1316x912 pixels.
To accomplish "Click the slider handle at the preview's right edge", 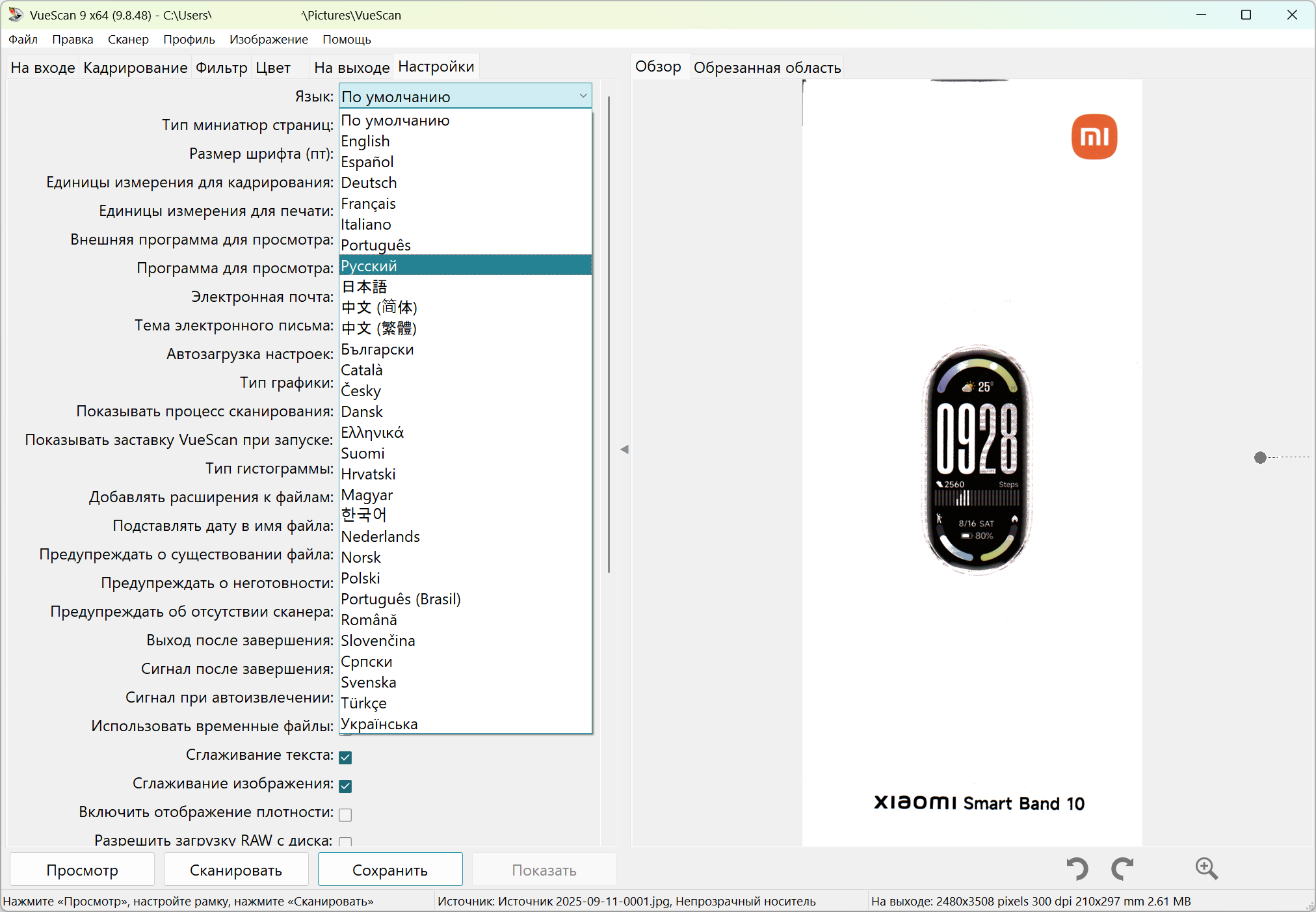I will click(x=1260, y=457).
